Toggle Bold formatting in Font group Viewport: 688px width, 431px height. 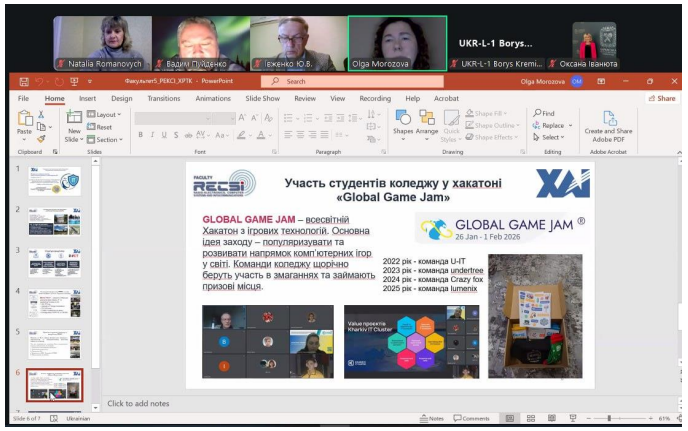pos(140,134)
